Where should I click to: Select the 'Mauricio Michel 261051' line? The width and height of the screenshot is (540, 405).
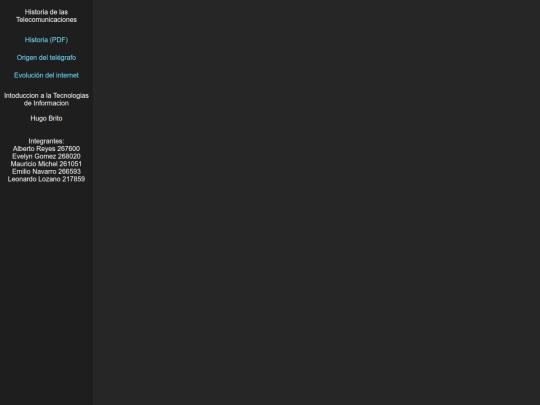(46, 164)
